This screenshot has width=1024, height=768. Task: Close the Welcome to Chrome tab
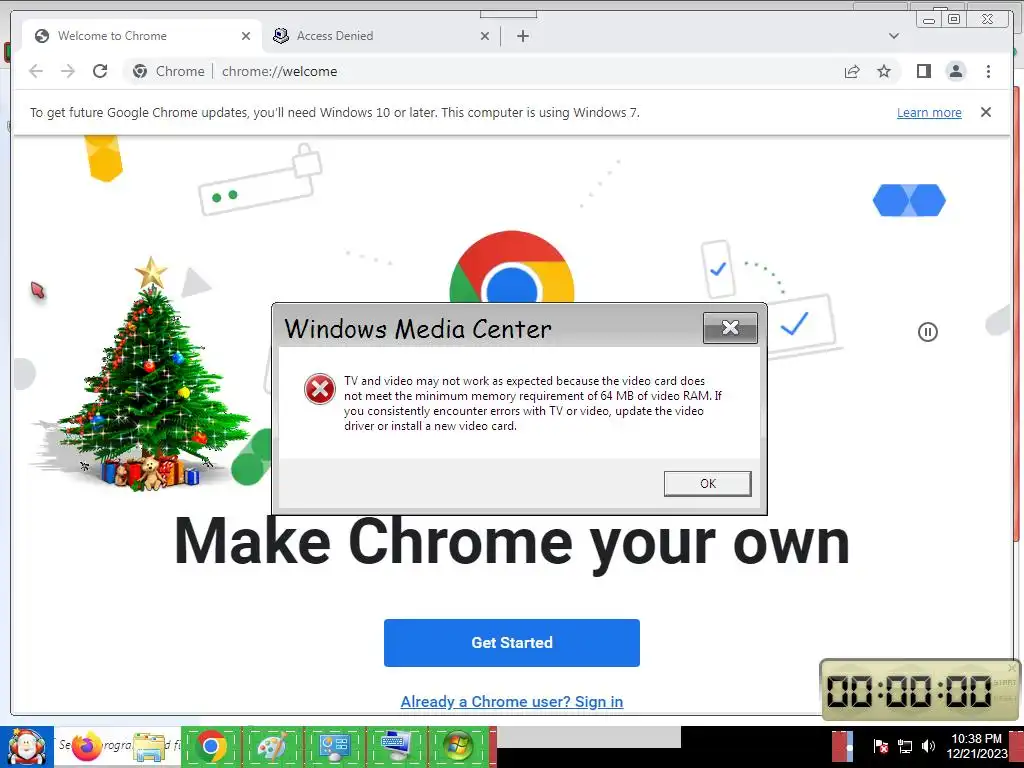[246, 36]
